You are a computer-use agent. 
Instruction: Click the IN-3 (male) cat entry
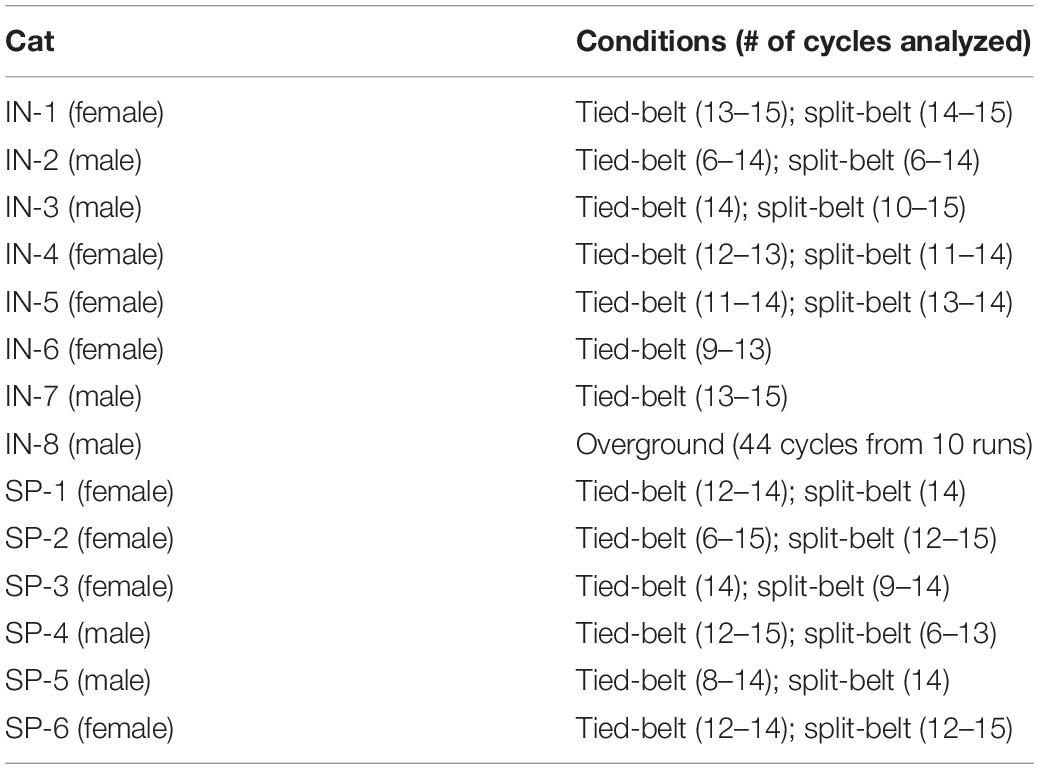[x=74, y=207]
